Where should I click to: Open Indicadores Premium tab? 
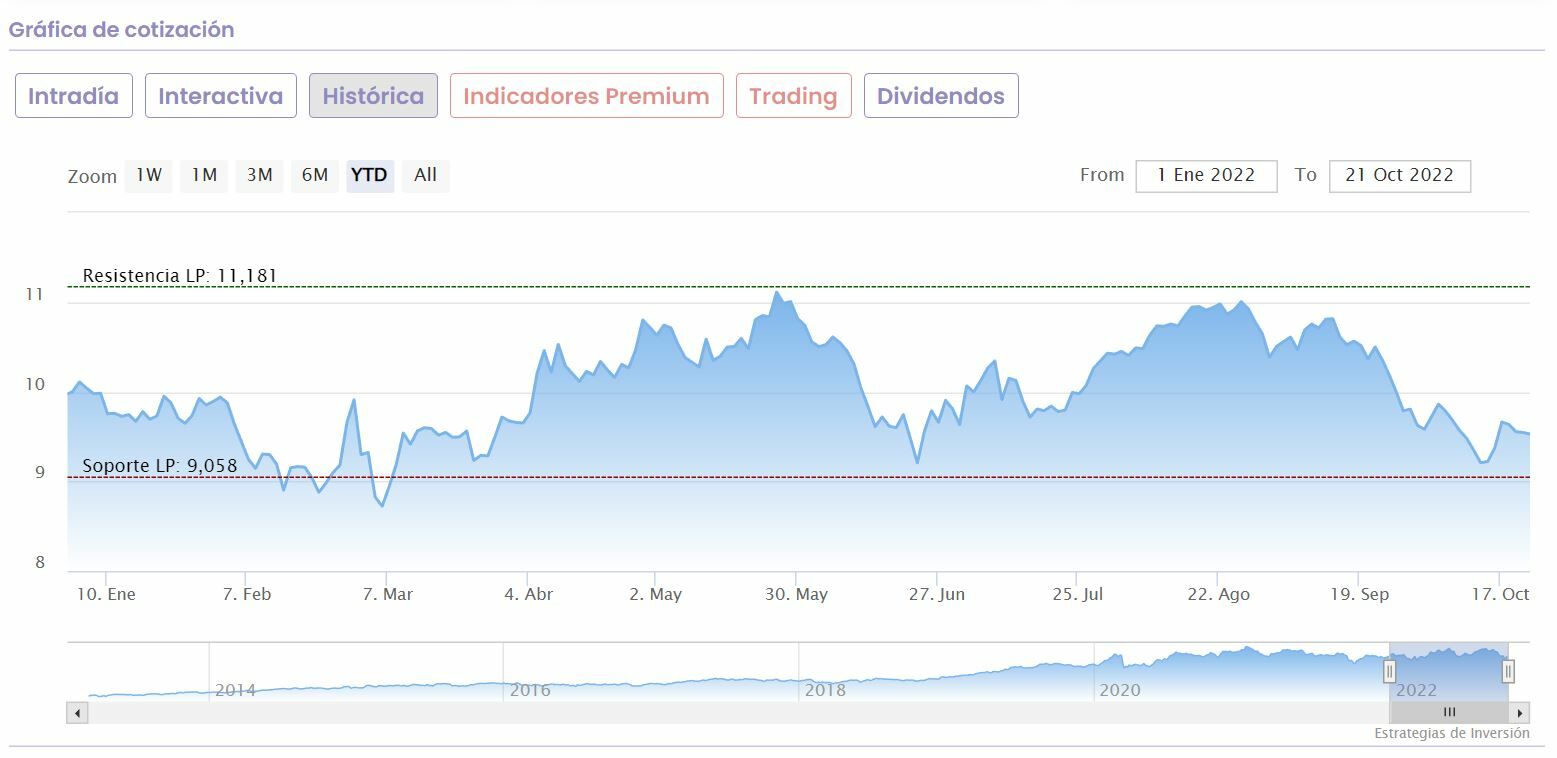pos(586,96)
